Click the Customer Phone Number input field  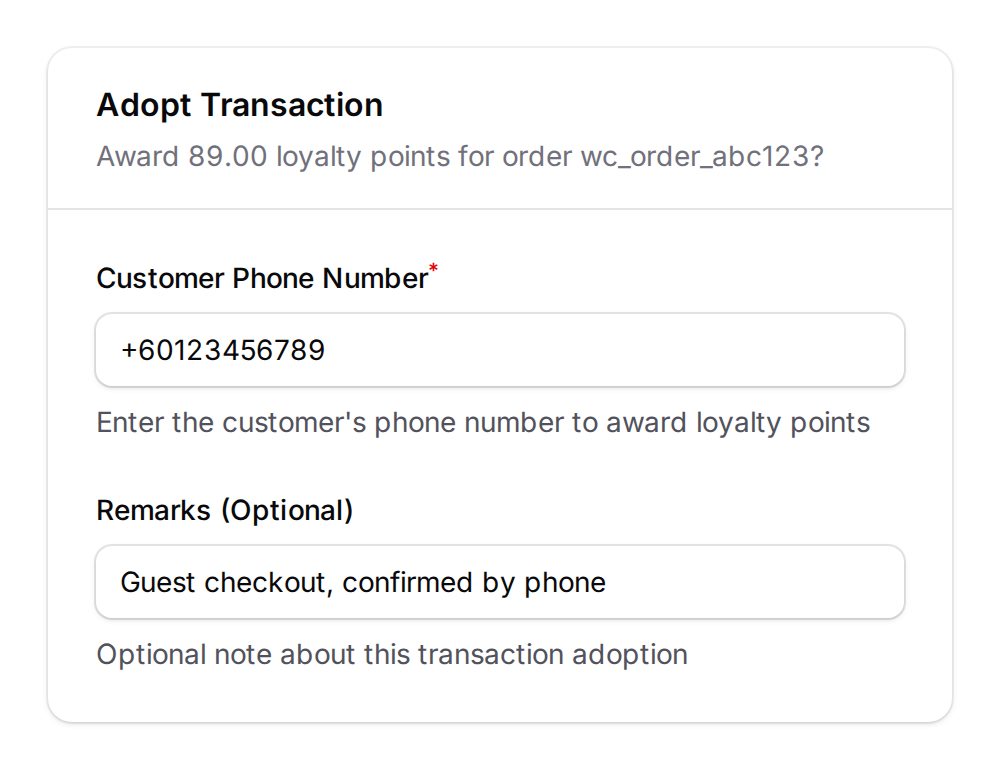pyautogui.click(x=500, y=350)
